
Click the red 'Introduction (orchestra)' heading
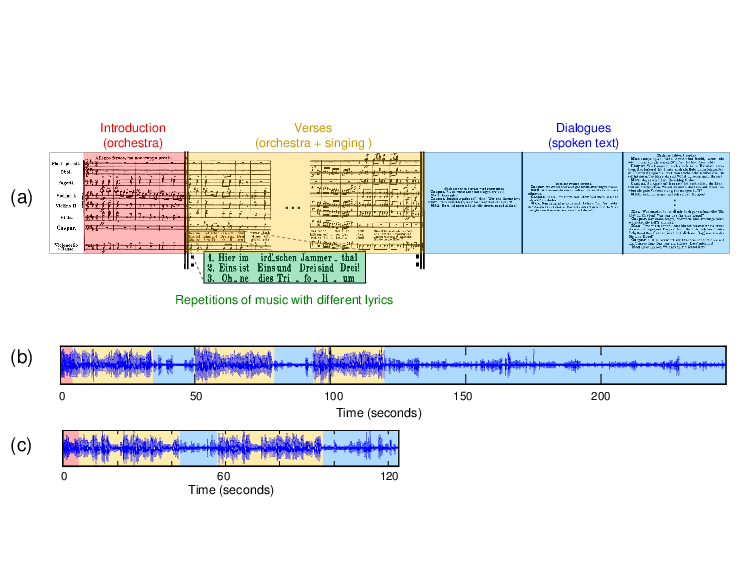132,135
